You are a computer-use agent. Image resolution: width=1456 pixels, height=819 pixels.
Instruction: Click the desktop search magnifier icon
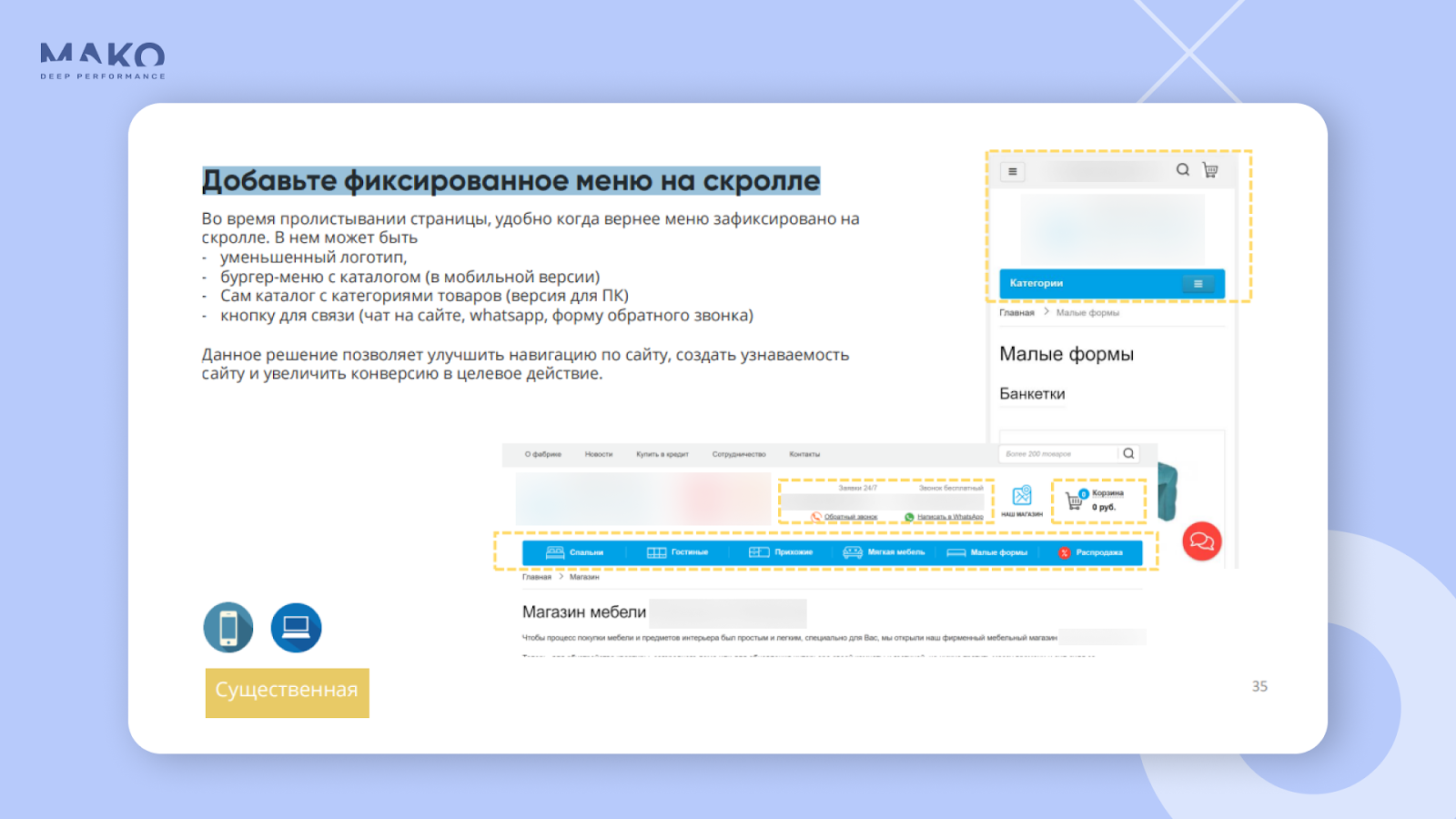[1128, 453]
